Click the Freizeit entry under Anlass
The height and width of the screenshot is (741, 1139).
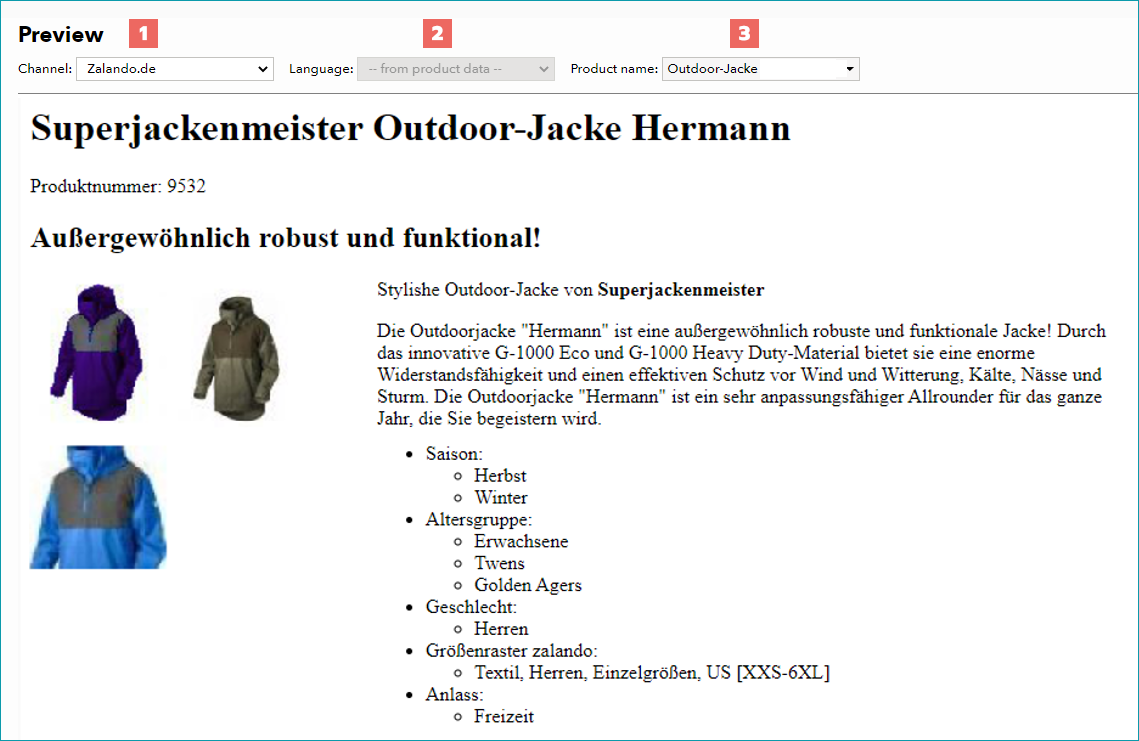coord(504,716)
